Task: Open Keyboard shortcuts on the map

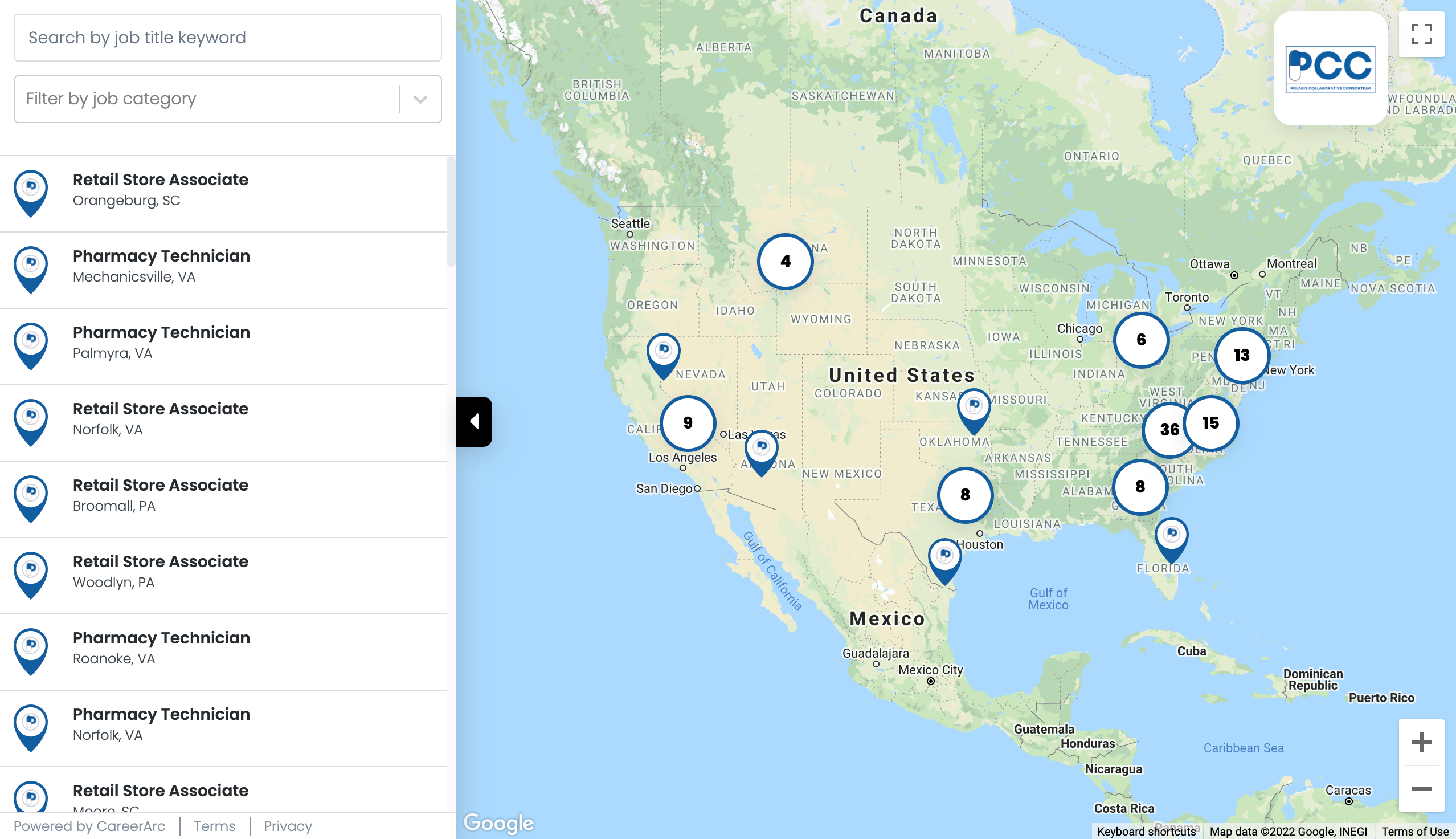Action: pos(1146,832)
